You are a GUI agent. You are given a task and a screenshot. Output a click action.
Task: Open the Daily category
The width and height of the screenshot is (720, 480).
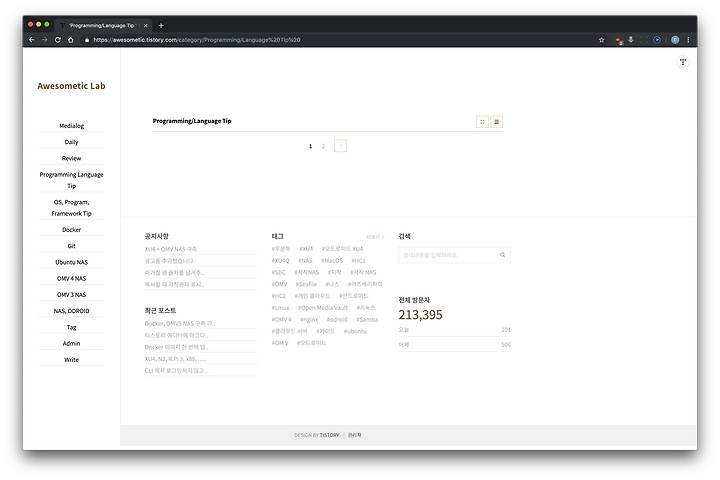click(72, 142)
